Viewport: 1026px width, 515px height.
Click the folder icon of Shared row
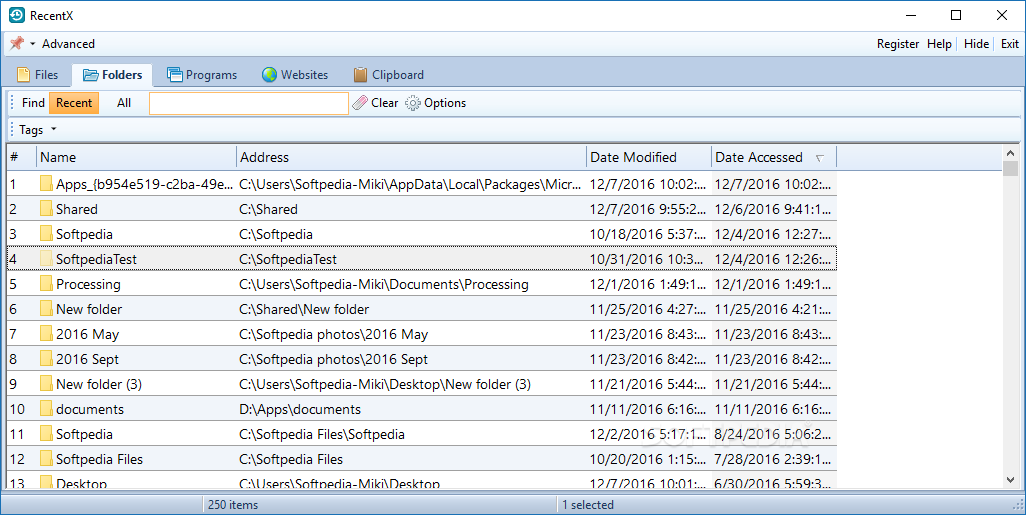46,209
